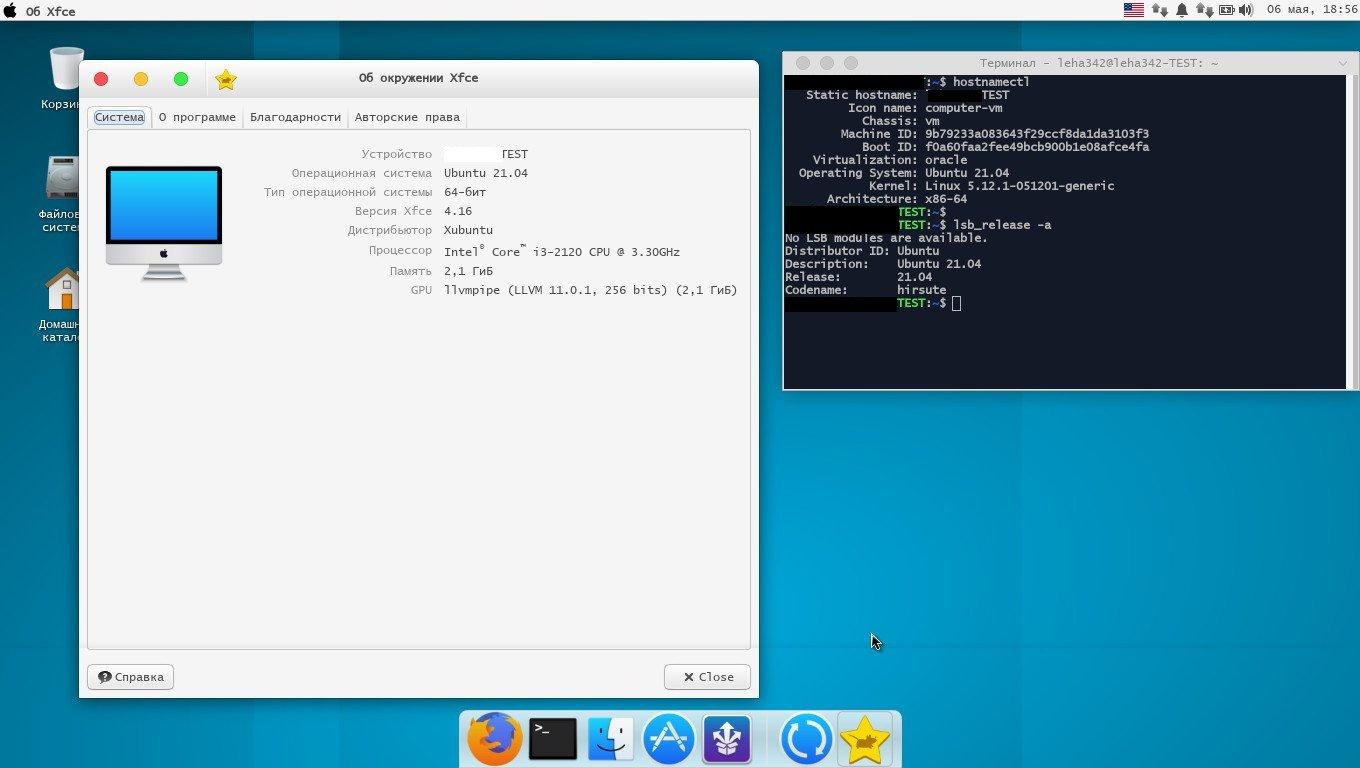The width and height of the screenshot is (1360, 768).
Task: Open the Apple logo menu in top panel
Action: click(11, 11)
